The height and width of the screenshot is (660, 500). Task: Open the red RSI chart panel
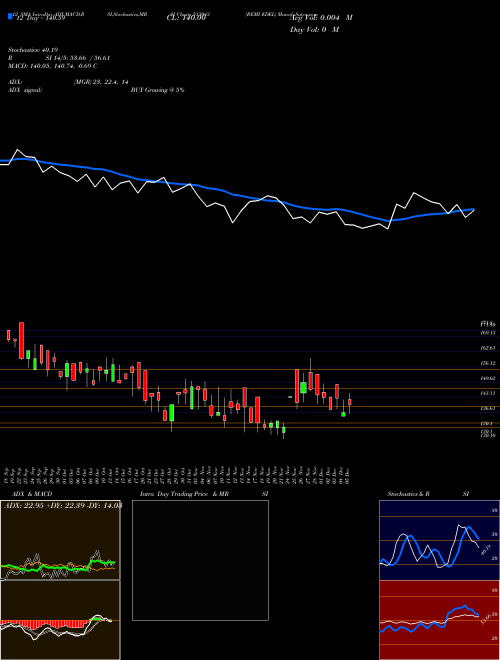[439, 620]
